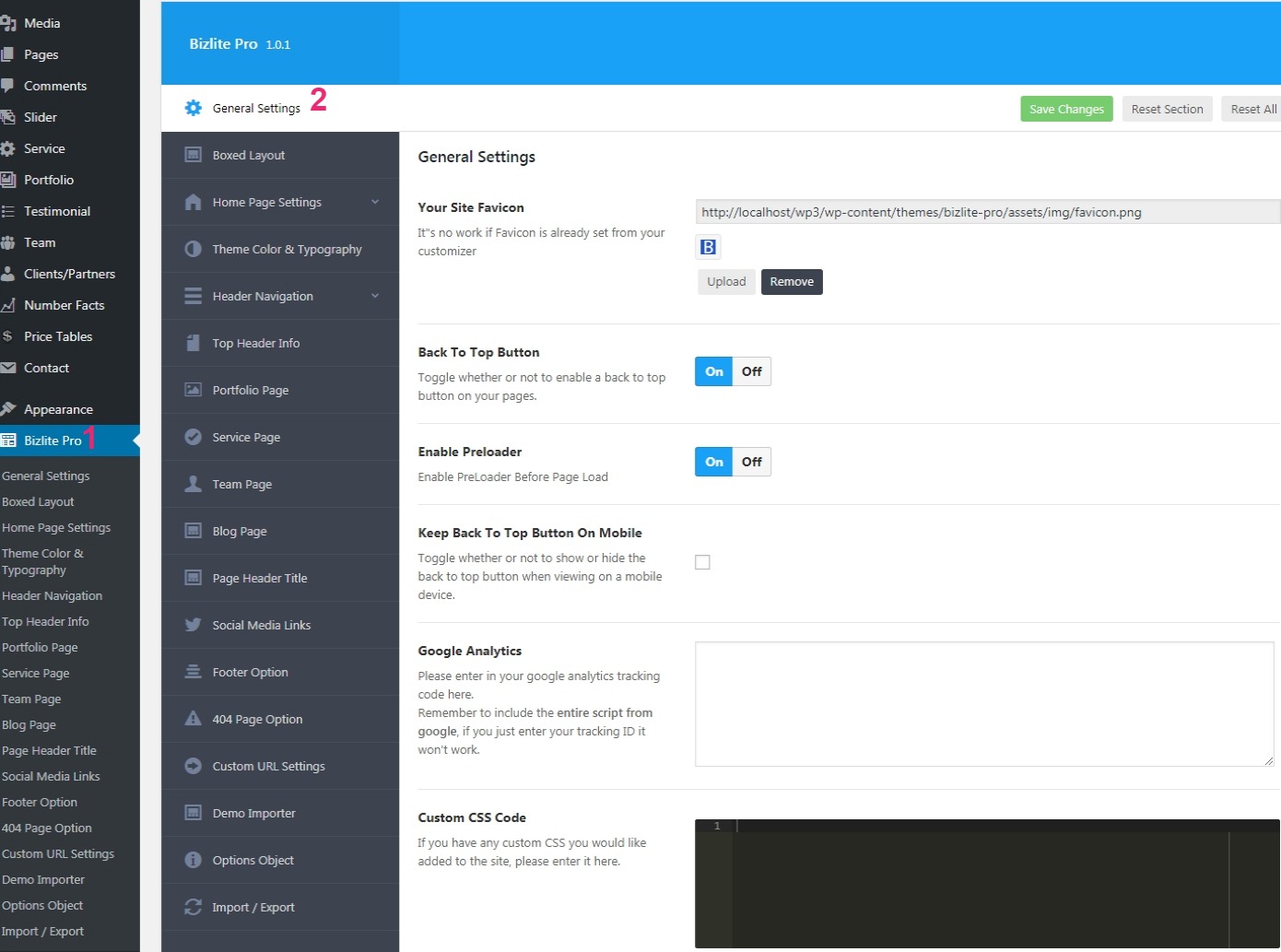Click the Google Analytics textarea

point(984,704)
